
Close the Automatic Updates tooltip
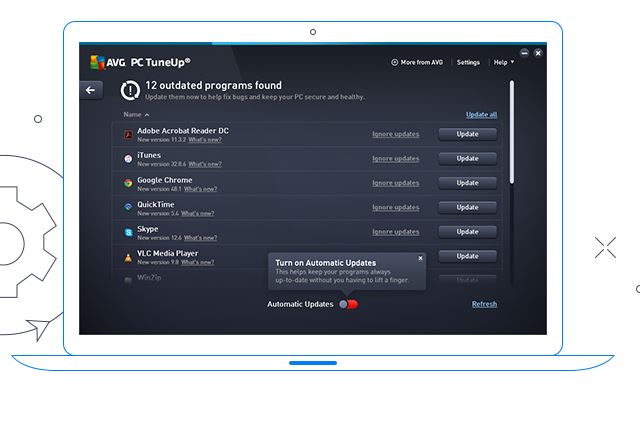point(420,258)
